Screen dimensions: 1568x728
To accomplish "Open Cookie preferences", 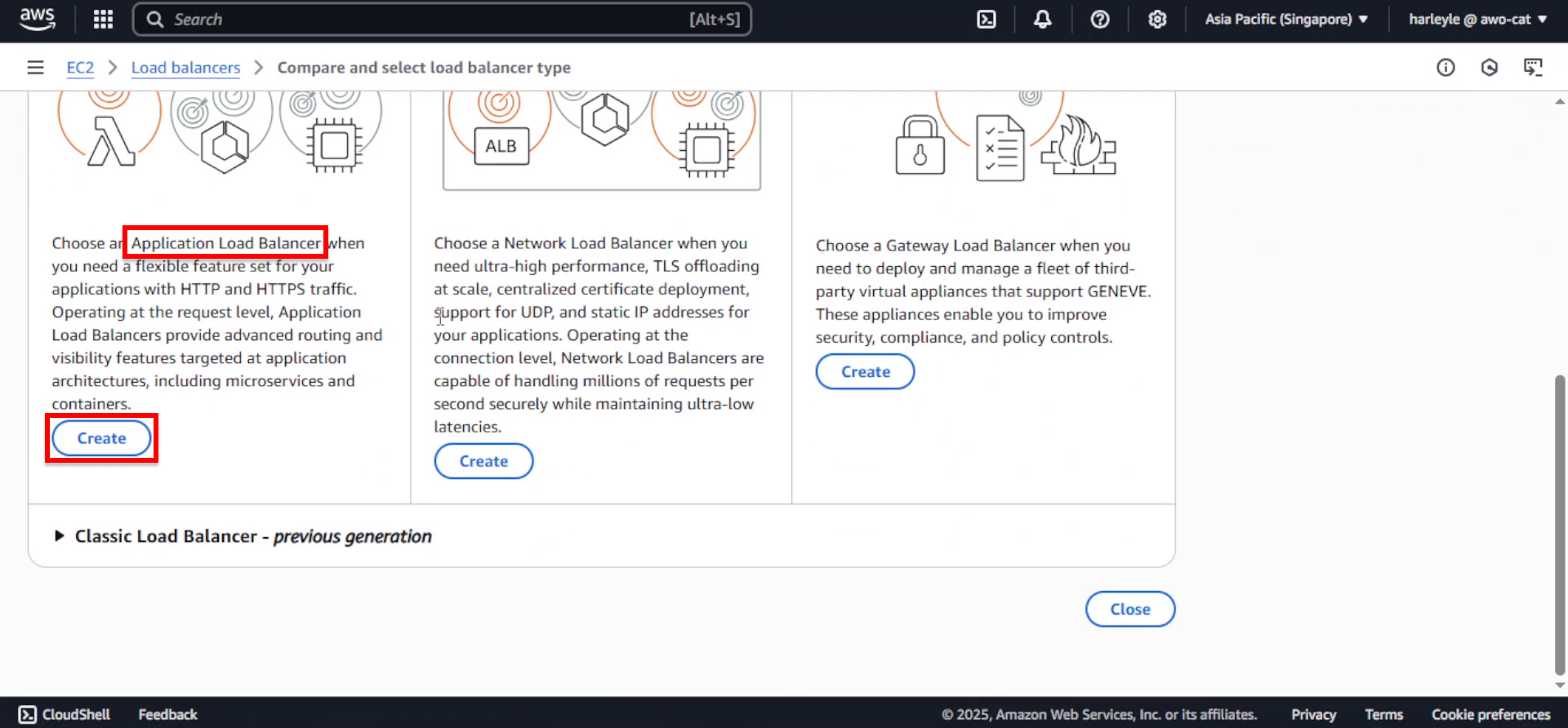I will click(1490, 714).
